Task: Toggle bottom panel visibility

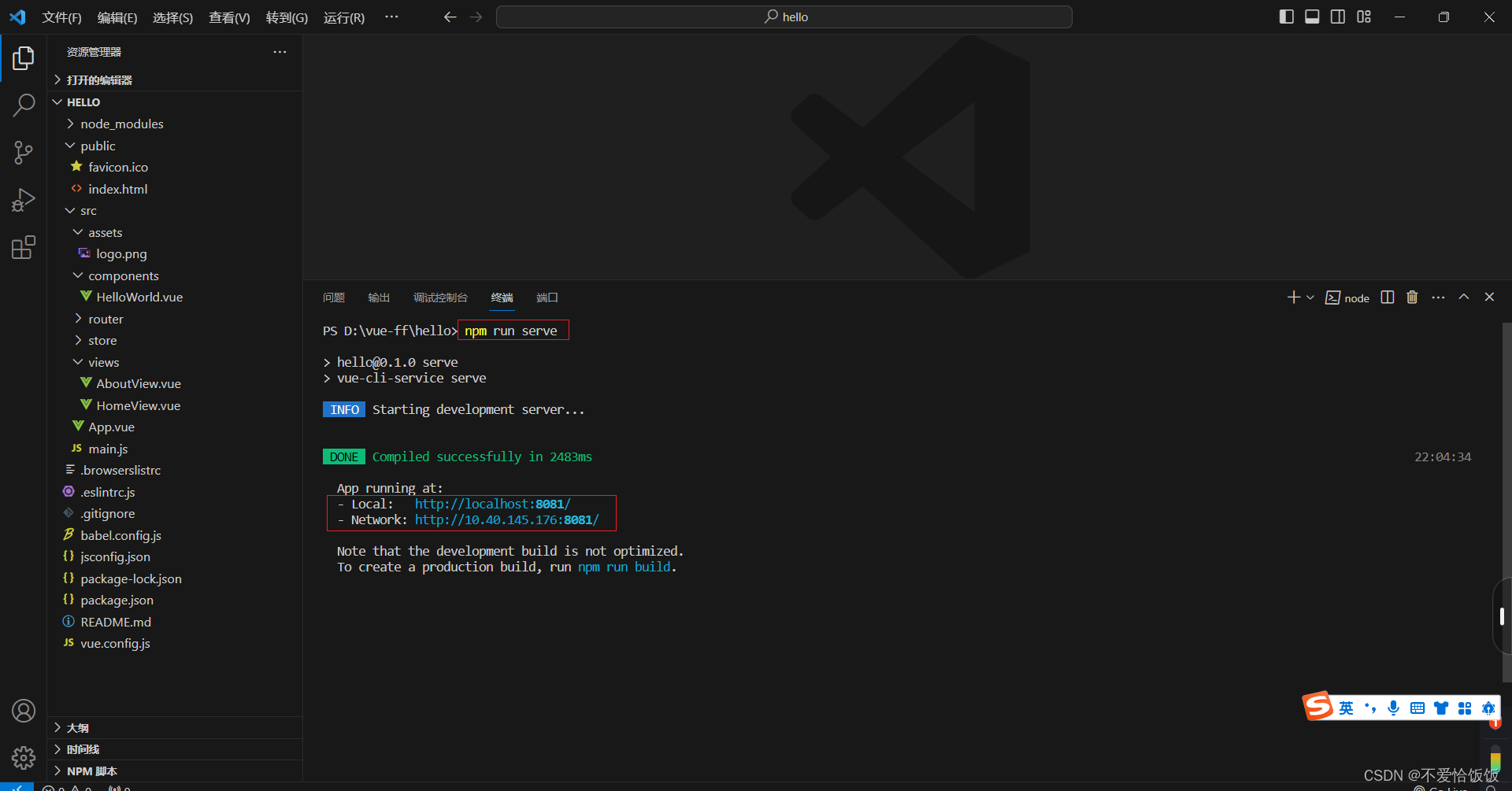Action: (x=1312, y=17)
